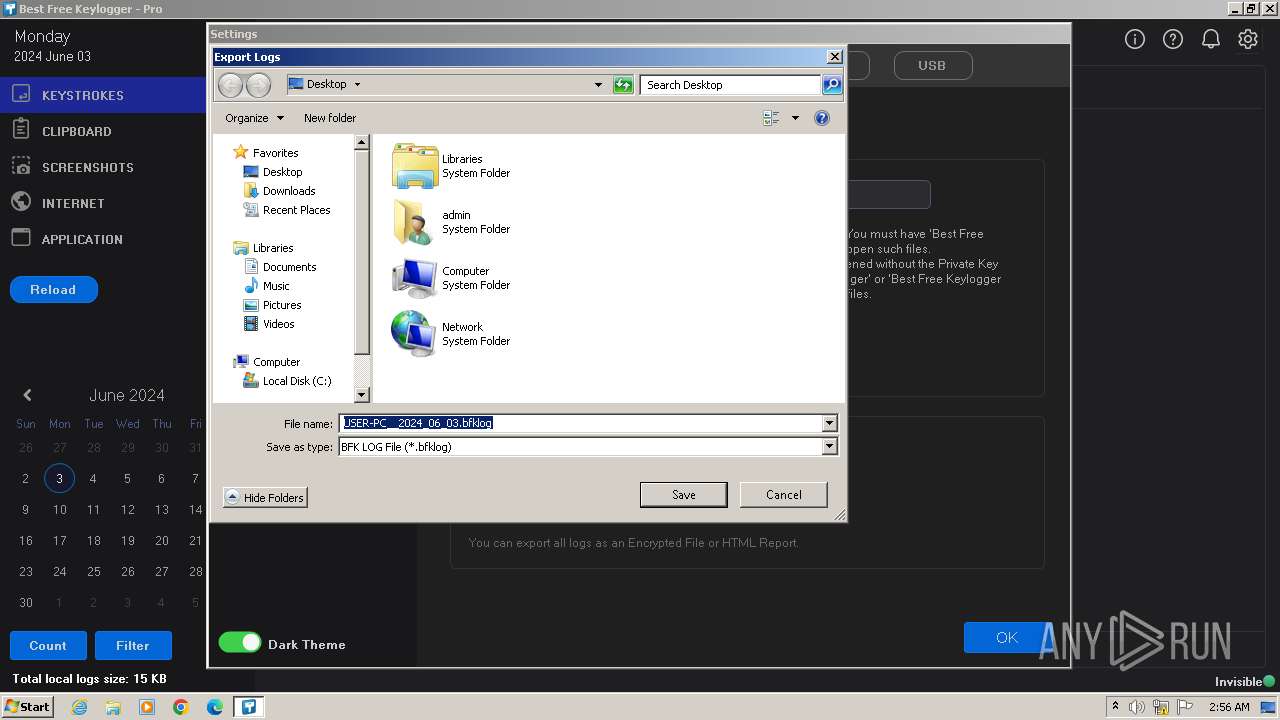Select Local Disk (C:) in navigation pane
The image size is (1280, 720).
pos(296,381)
